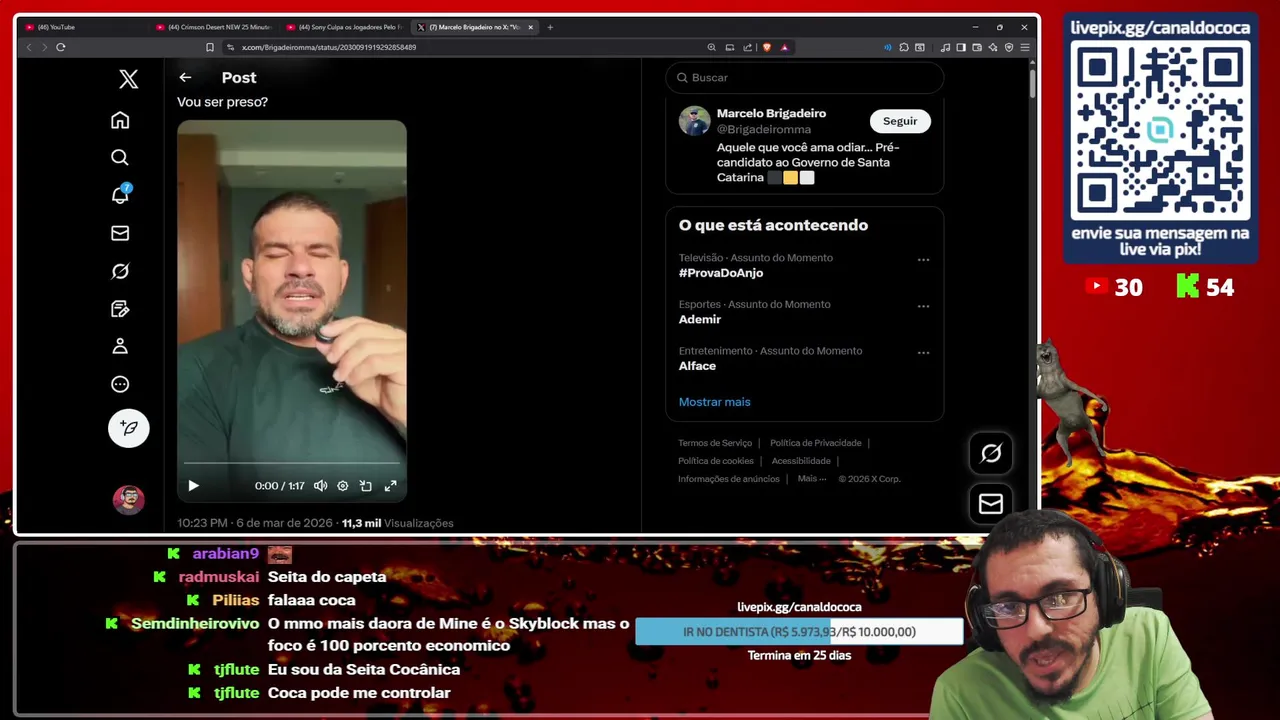Open the Ademir trending topic
Image resolution: width=1280 pixels, height=720 pixels.
click(700, 320)
